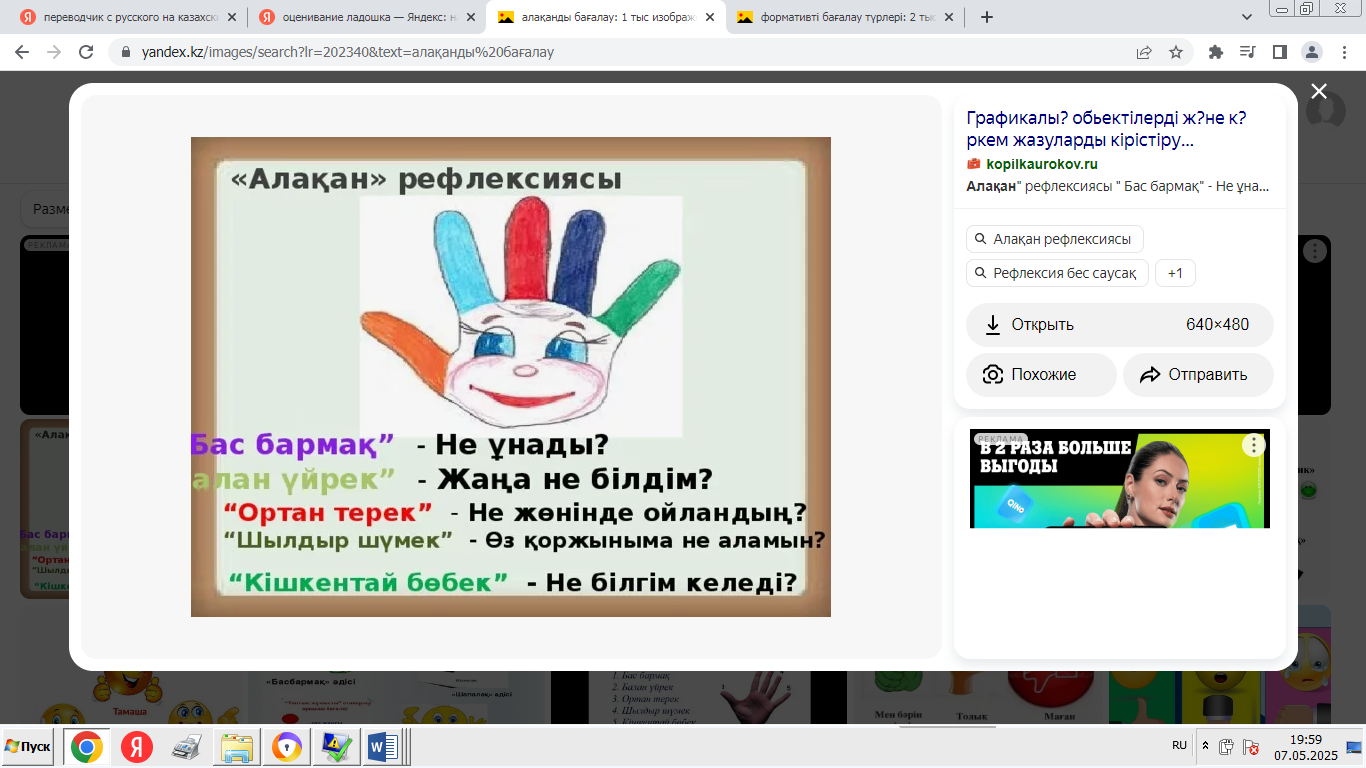Viewport: 1366px width, 768px height.
Task: Click the 'Алақан рефлексиясы' hand image
Action: pos(511,377)
